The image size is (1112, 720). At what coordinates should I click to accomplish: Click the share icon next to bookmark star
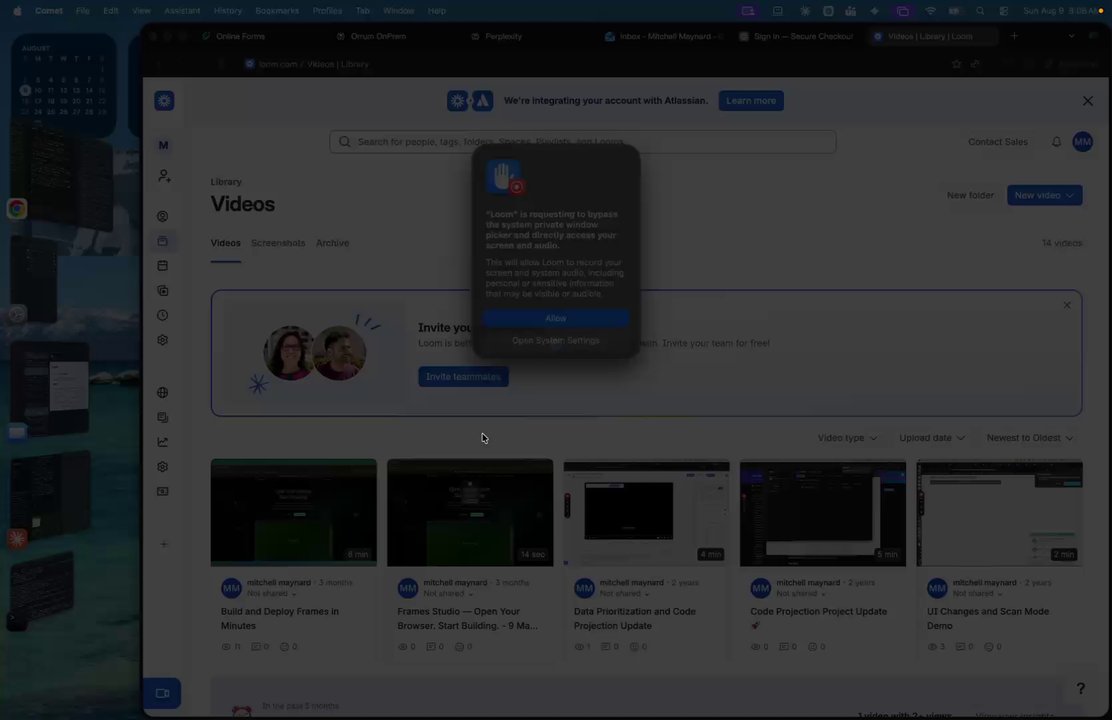tap(975, 64)
